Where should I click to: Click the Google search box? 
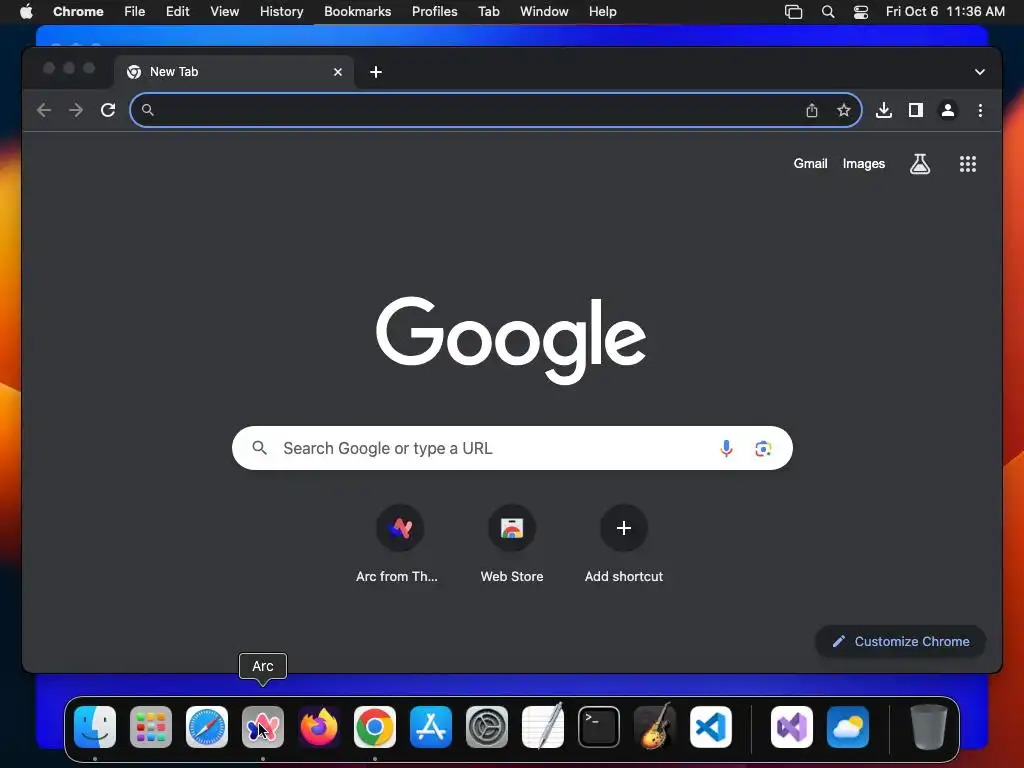tap(512, 448)
